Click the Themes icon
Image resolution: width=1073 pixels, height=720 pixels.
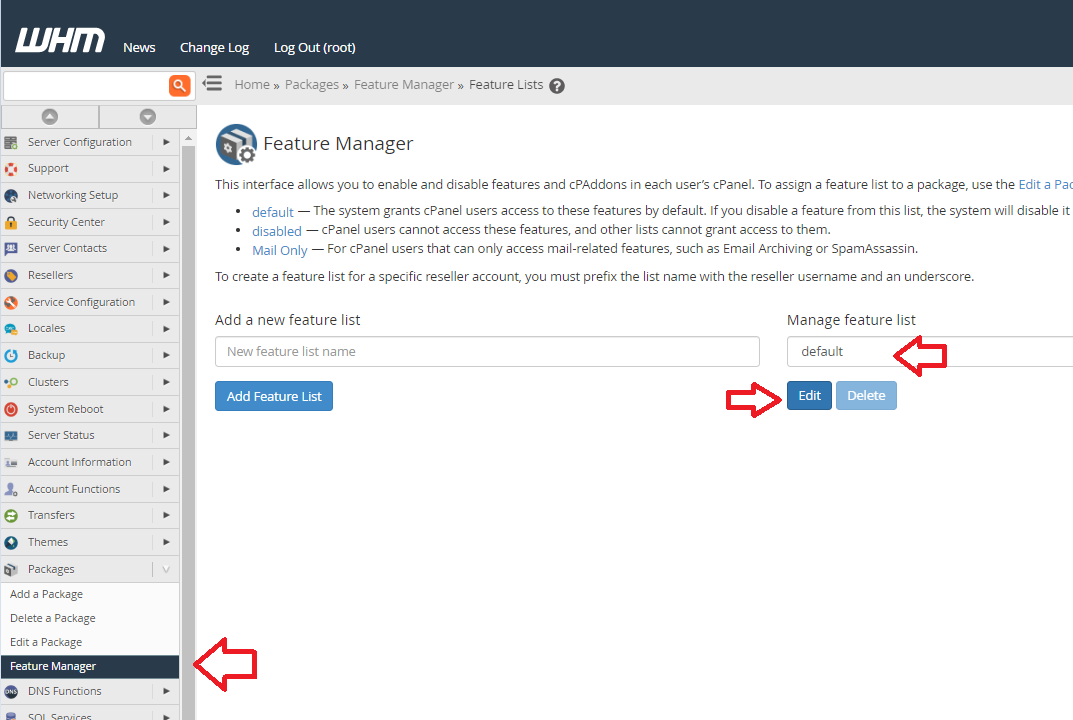click(11, 543)
